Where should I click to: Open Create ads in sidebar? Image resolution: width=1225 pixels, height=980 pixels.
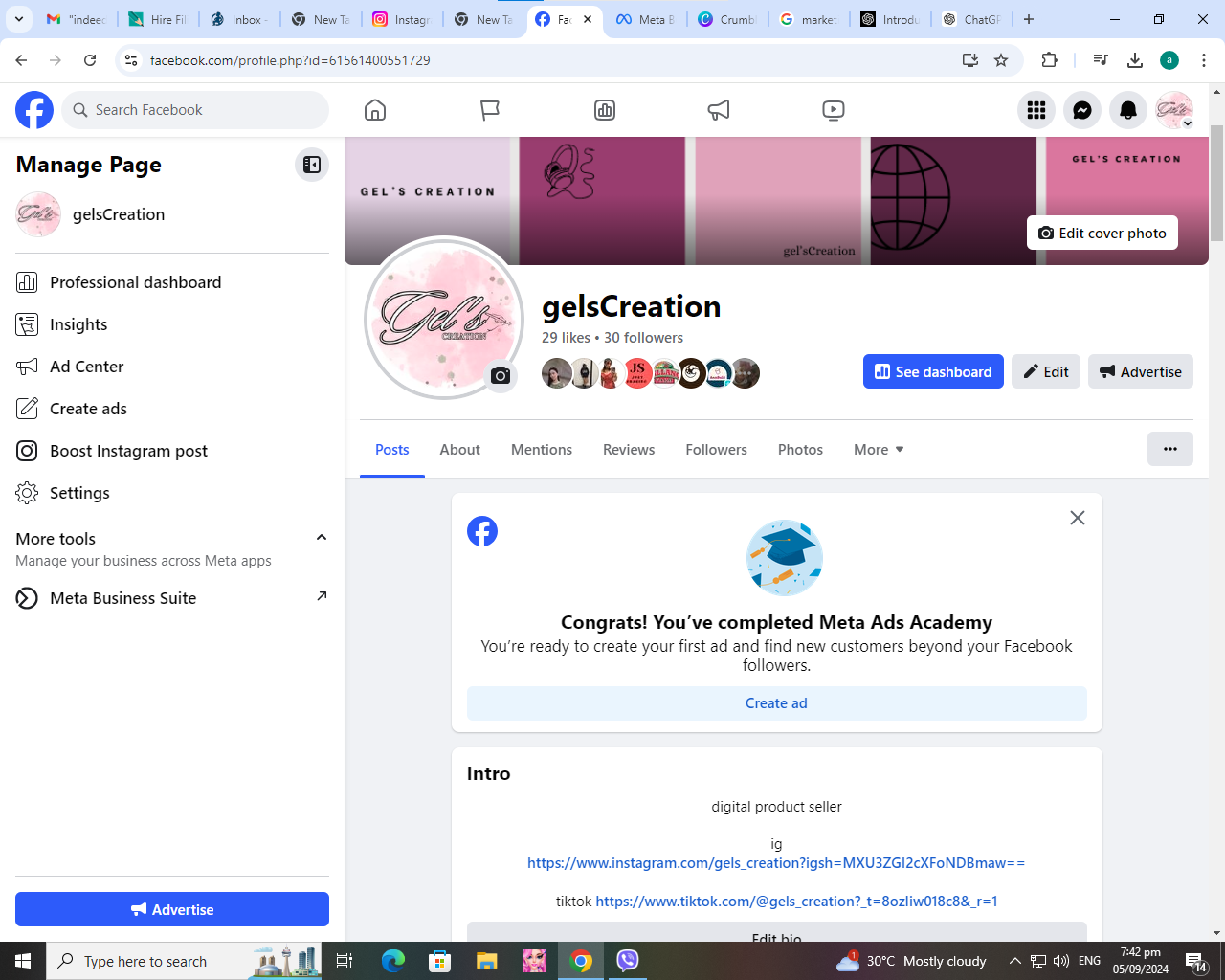[172, 409]
